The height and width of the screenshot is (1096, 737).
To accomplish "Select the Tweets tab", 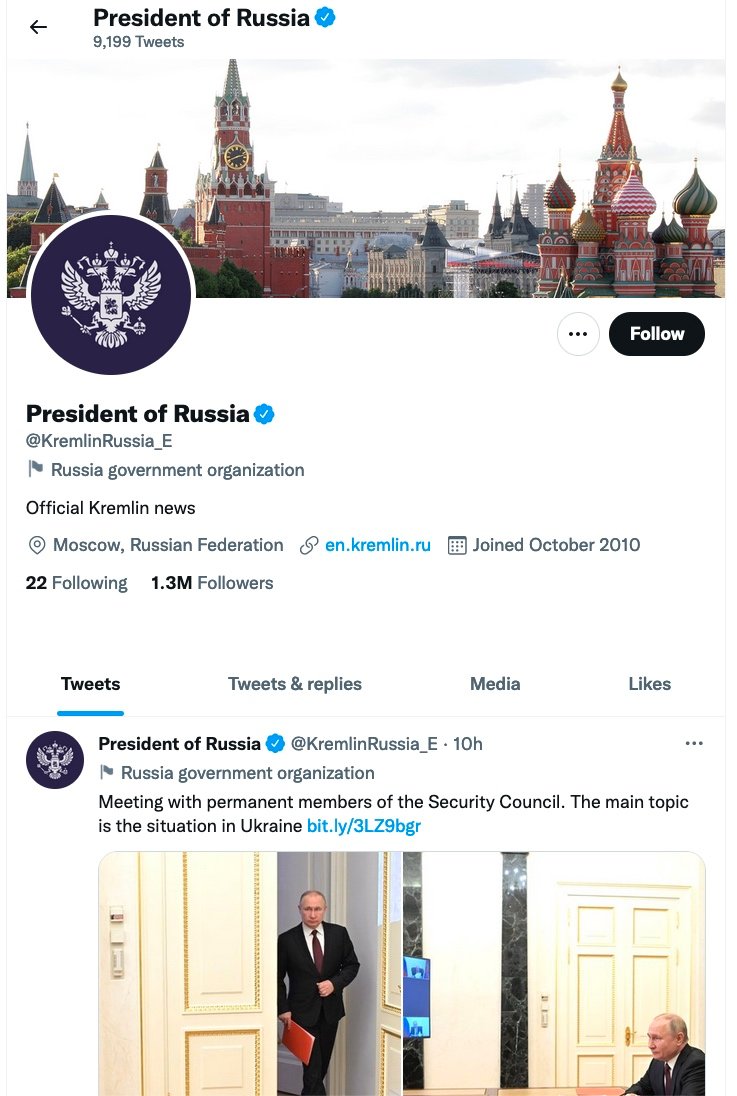I will 90,684.
